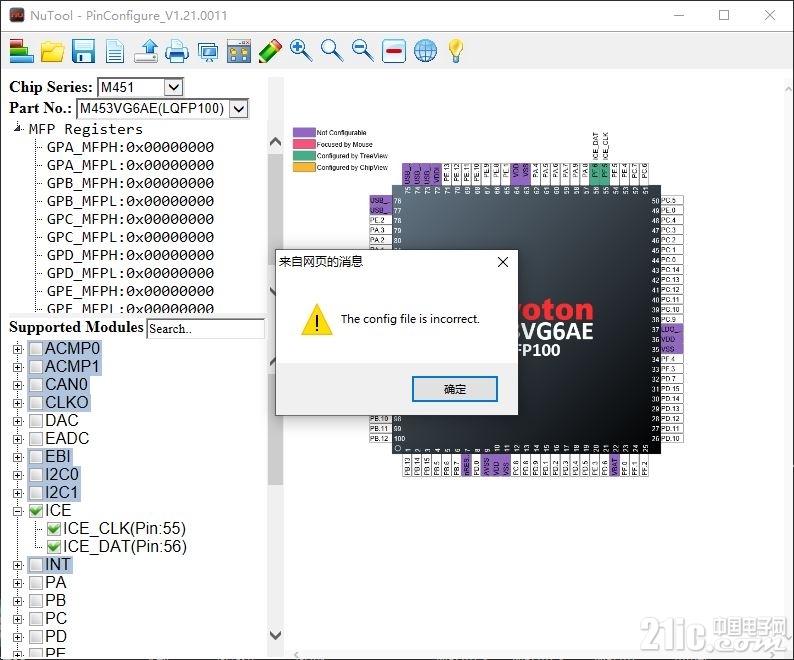Collapse the ICE tree node
The width and height of the screenshot is (794, 660).
[18, 511]
